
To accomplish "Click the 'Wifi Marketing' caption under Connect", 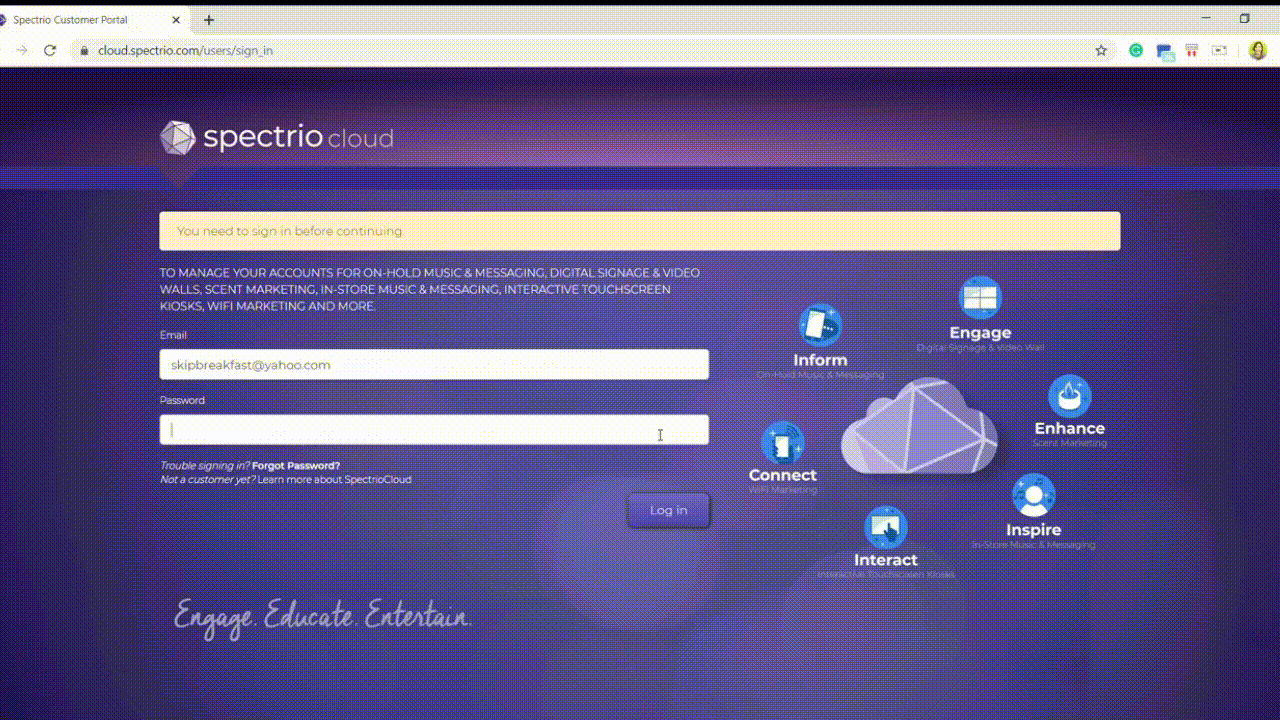I will pyautogui.click(x=783, y=490).
